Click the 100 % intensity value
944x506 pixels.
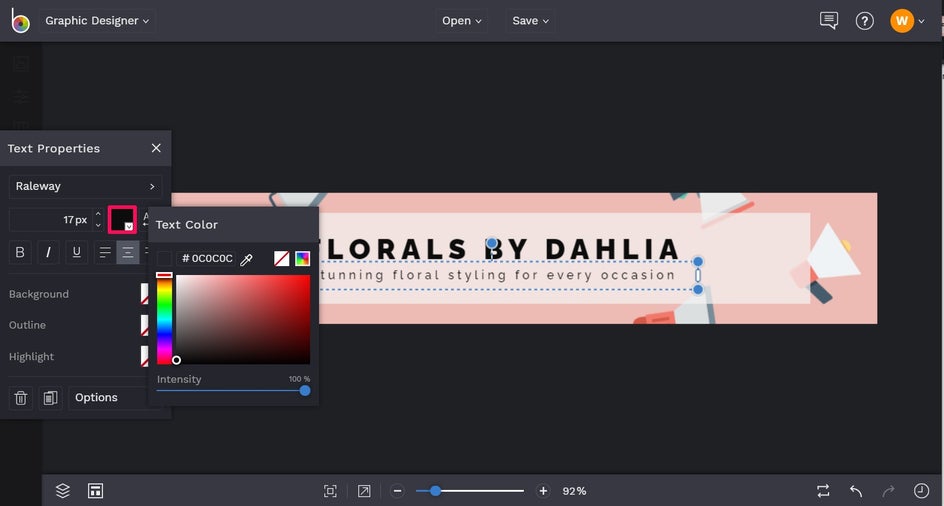(299, 379)
